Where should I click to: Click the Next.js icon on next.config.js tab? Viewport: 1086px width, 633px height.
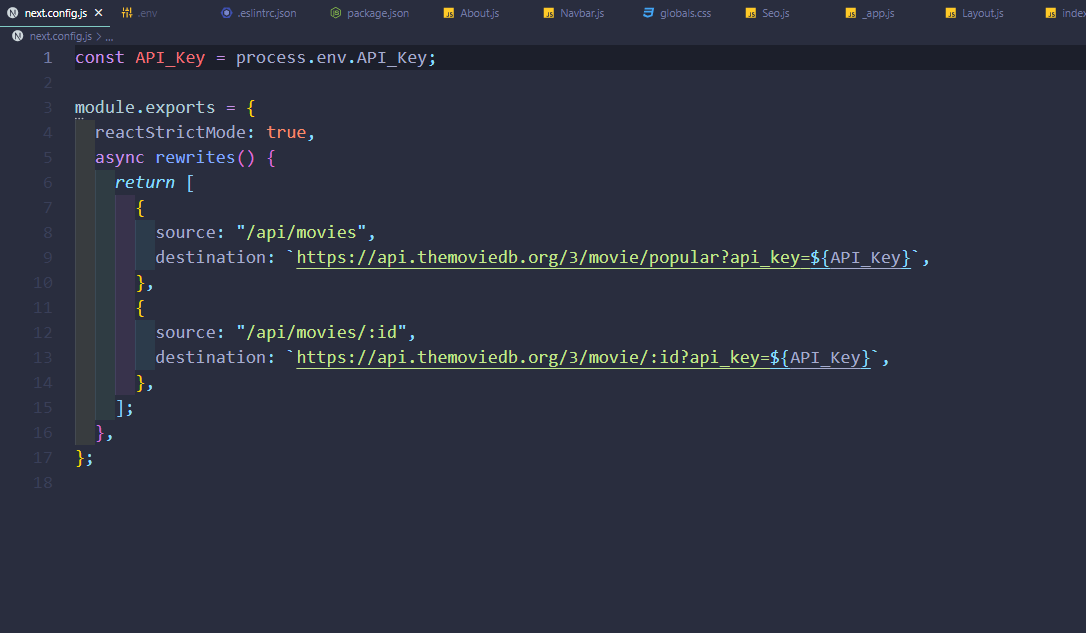pos(12,13)
